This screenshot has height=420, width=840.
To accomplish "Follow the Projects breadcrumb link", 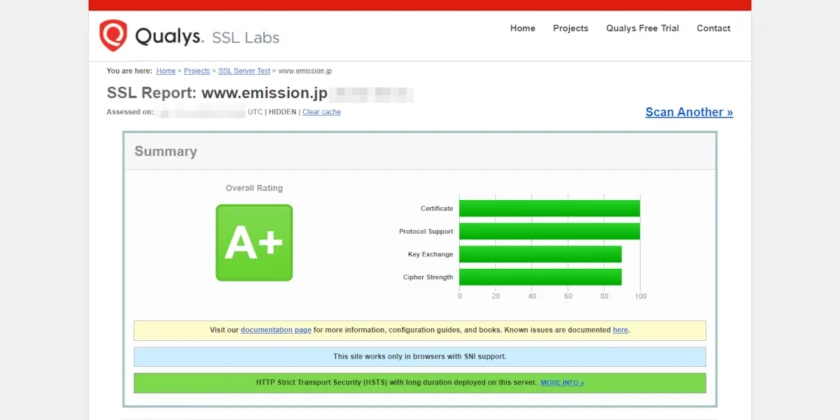I will [197, 71].
